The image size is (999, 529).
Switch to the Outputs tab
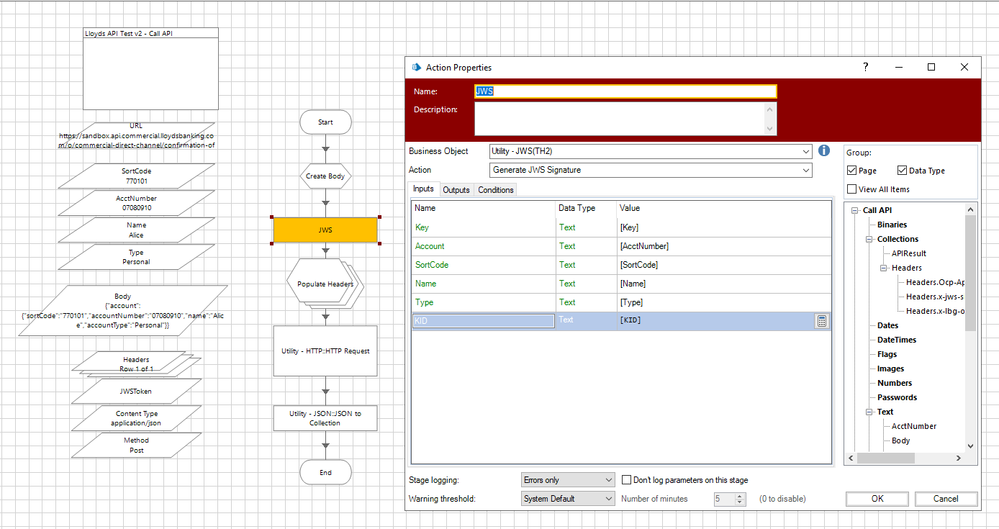tap(456, 190)
